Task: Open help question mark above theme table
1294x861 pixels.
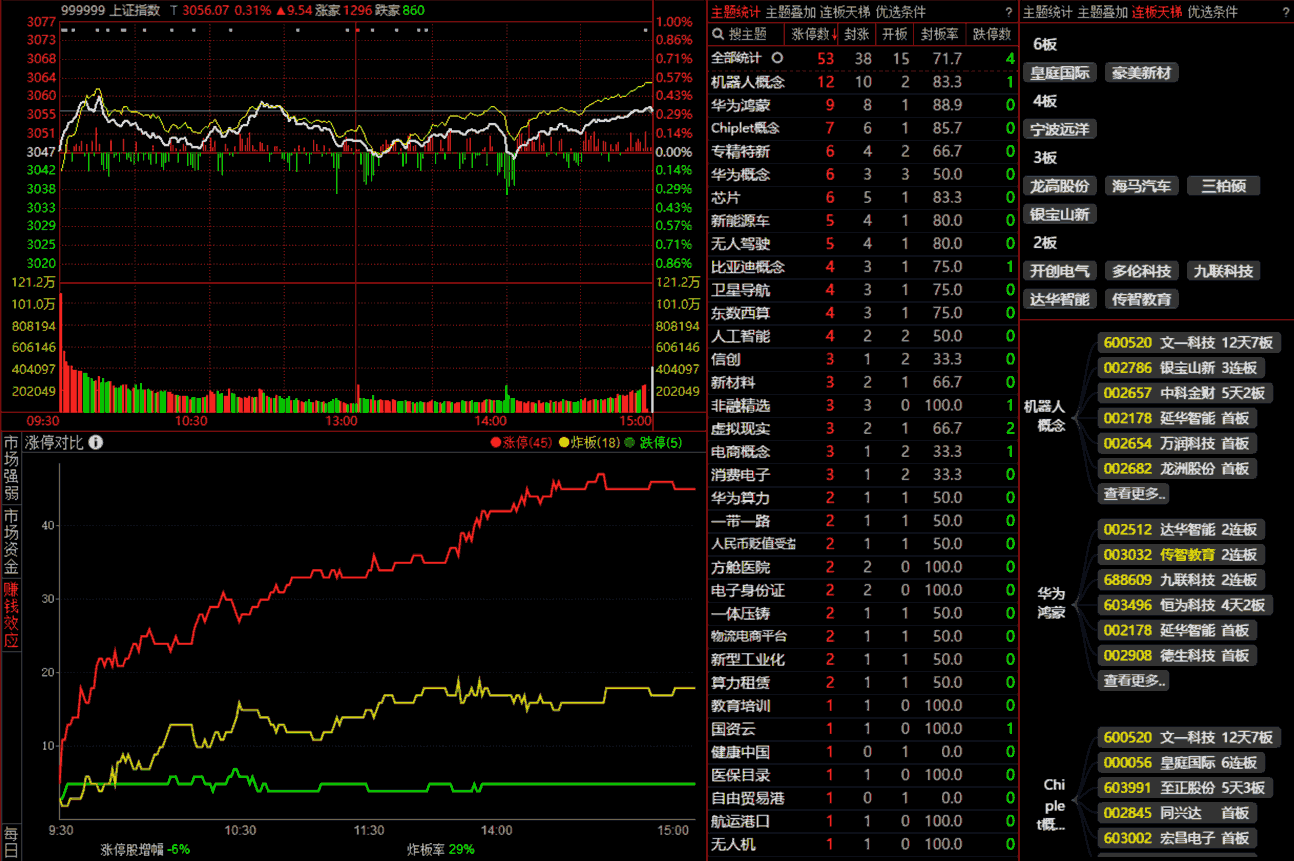Action: tap(1008, 12)
